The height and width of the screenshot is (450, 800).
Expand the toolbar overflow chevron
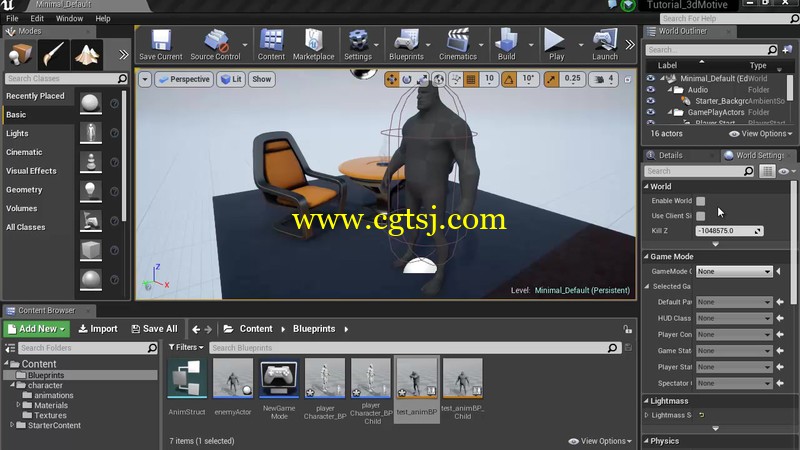(630, 44)
